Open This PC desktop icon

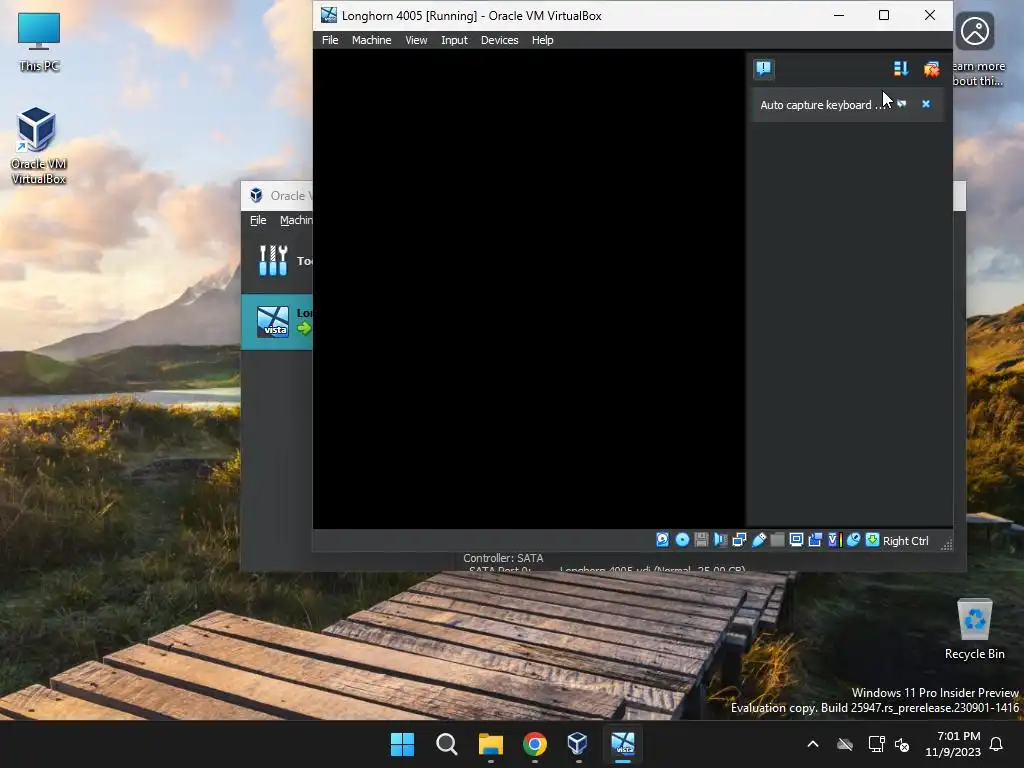click(39, 41)
